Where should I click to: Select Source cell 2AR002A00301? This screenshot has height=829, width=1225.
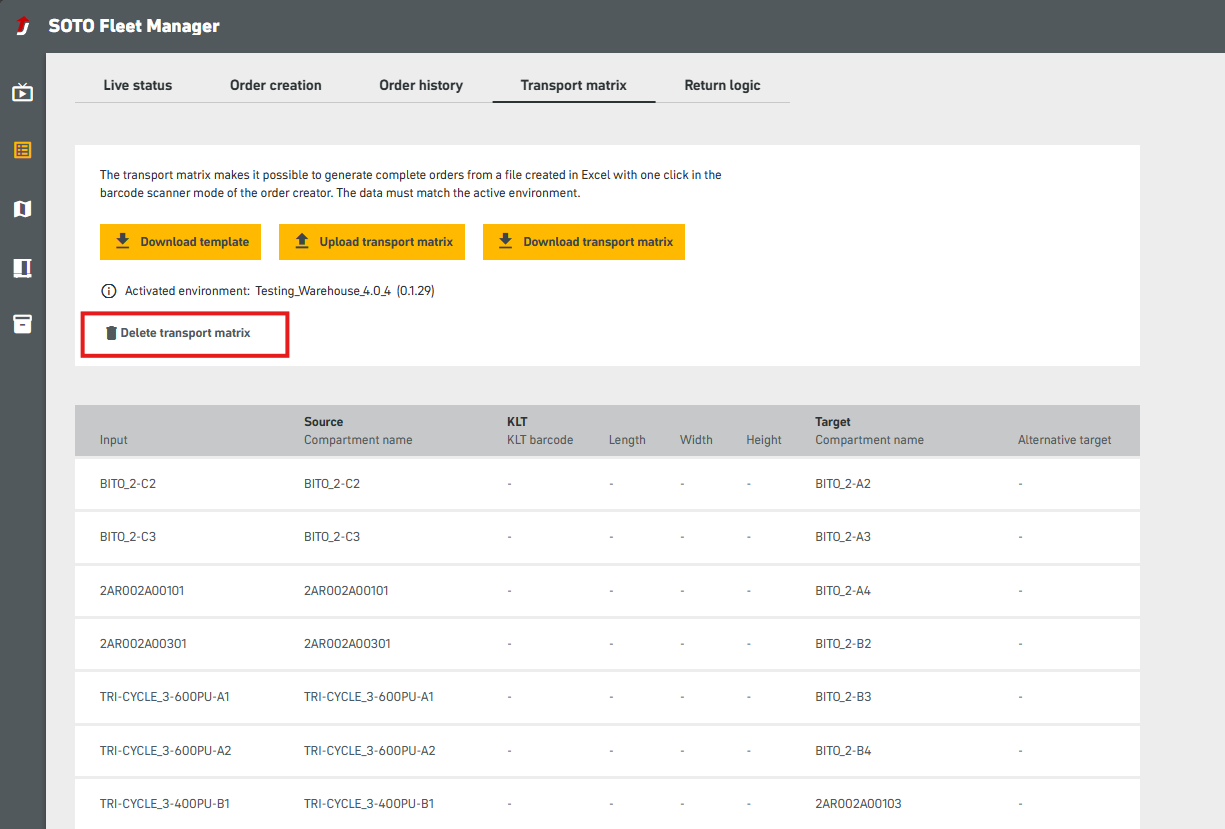tap(346, 644)
